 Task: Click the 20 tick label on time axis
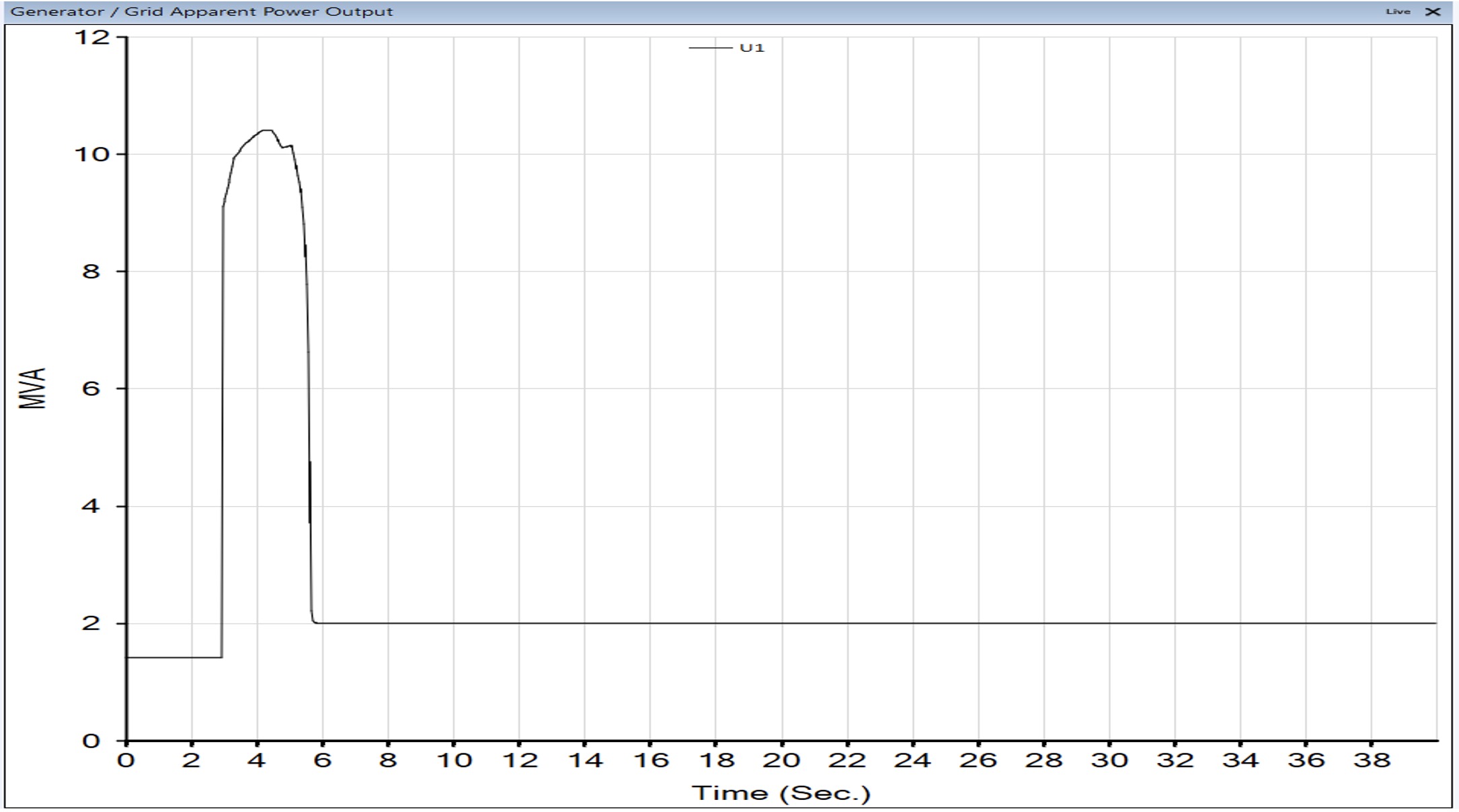pos(781,760)
